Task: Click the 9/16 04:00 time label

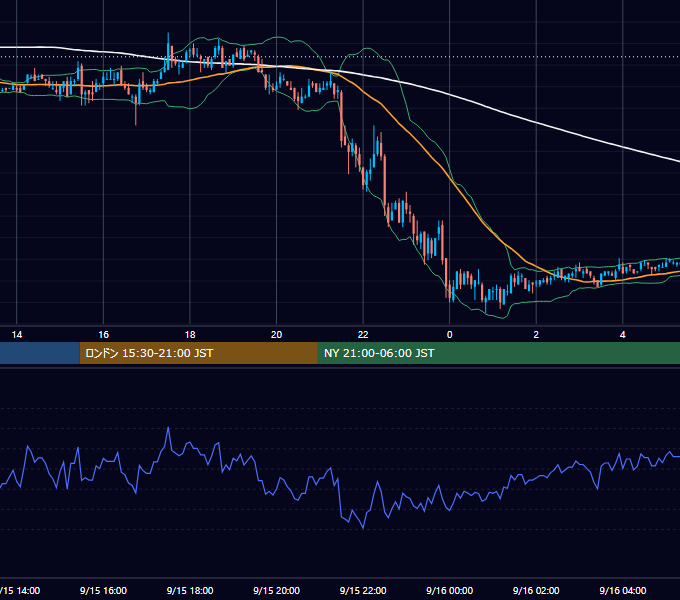Action: [x=623, y=590]
